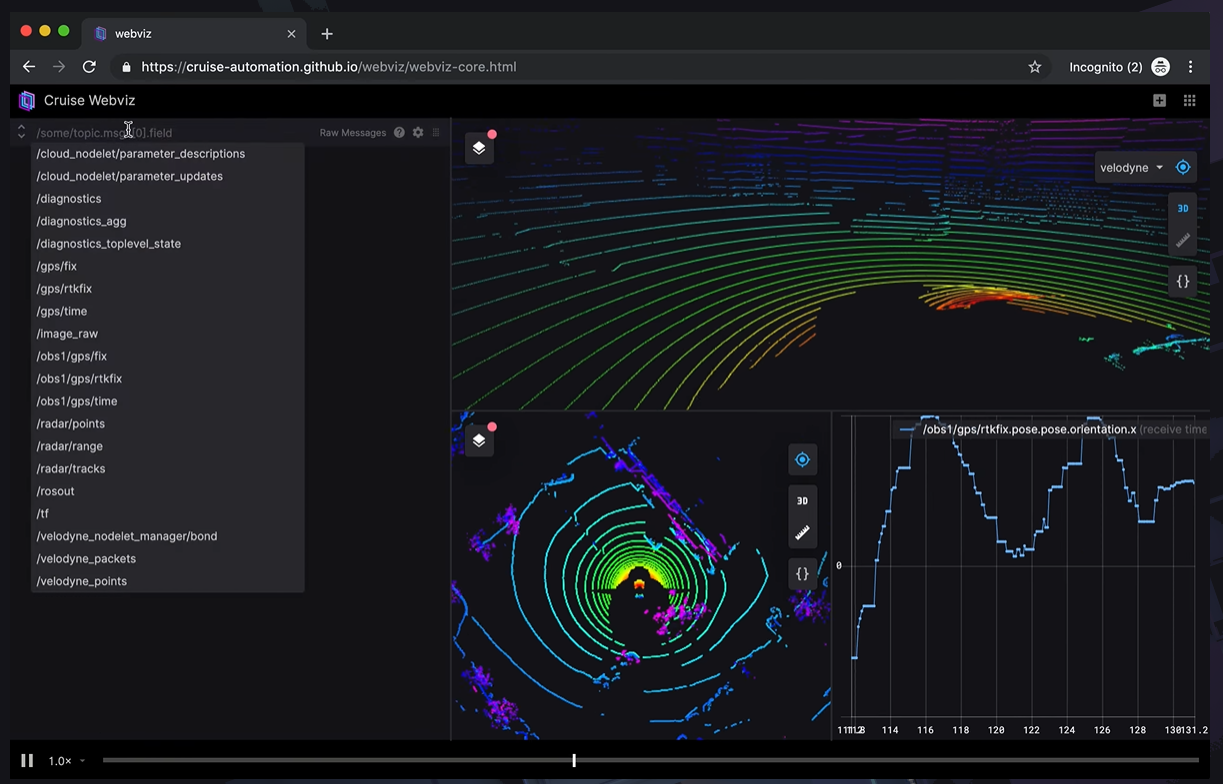This screenshot has width=1223, height=784.
Task: Expand the topic path up-down arrows toggle
Action: [21, 132]
